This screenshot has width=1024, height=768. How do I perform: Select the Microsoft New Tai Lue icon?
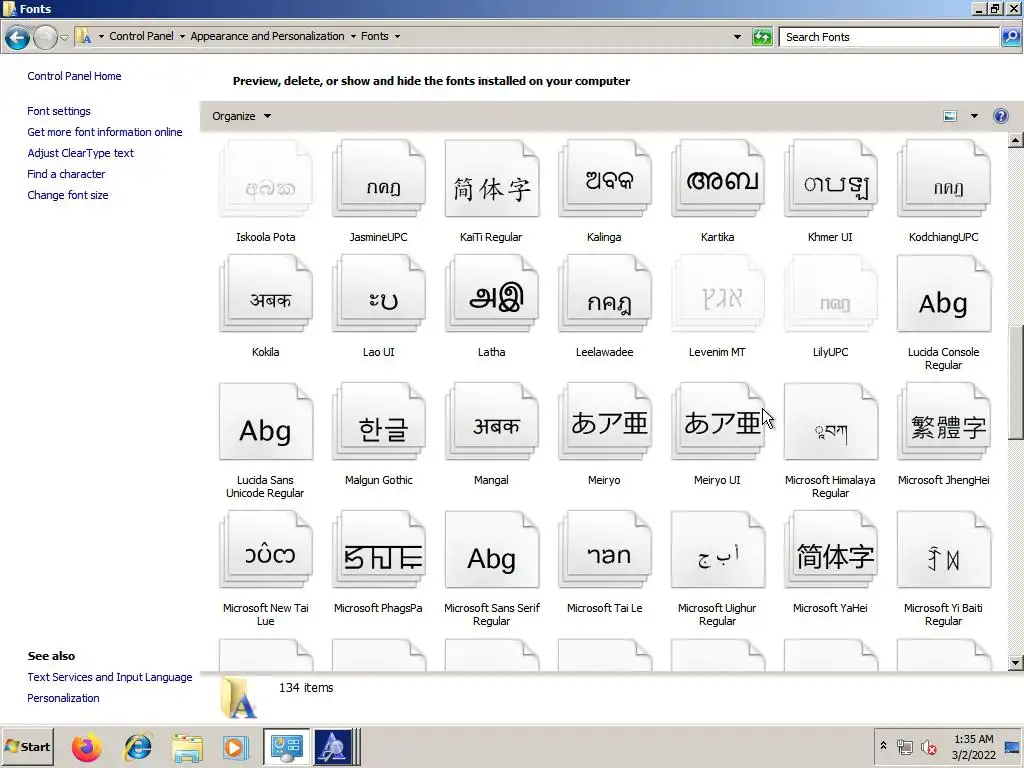point(266,549)
